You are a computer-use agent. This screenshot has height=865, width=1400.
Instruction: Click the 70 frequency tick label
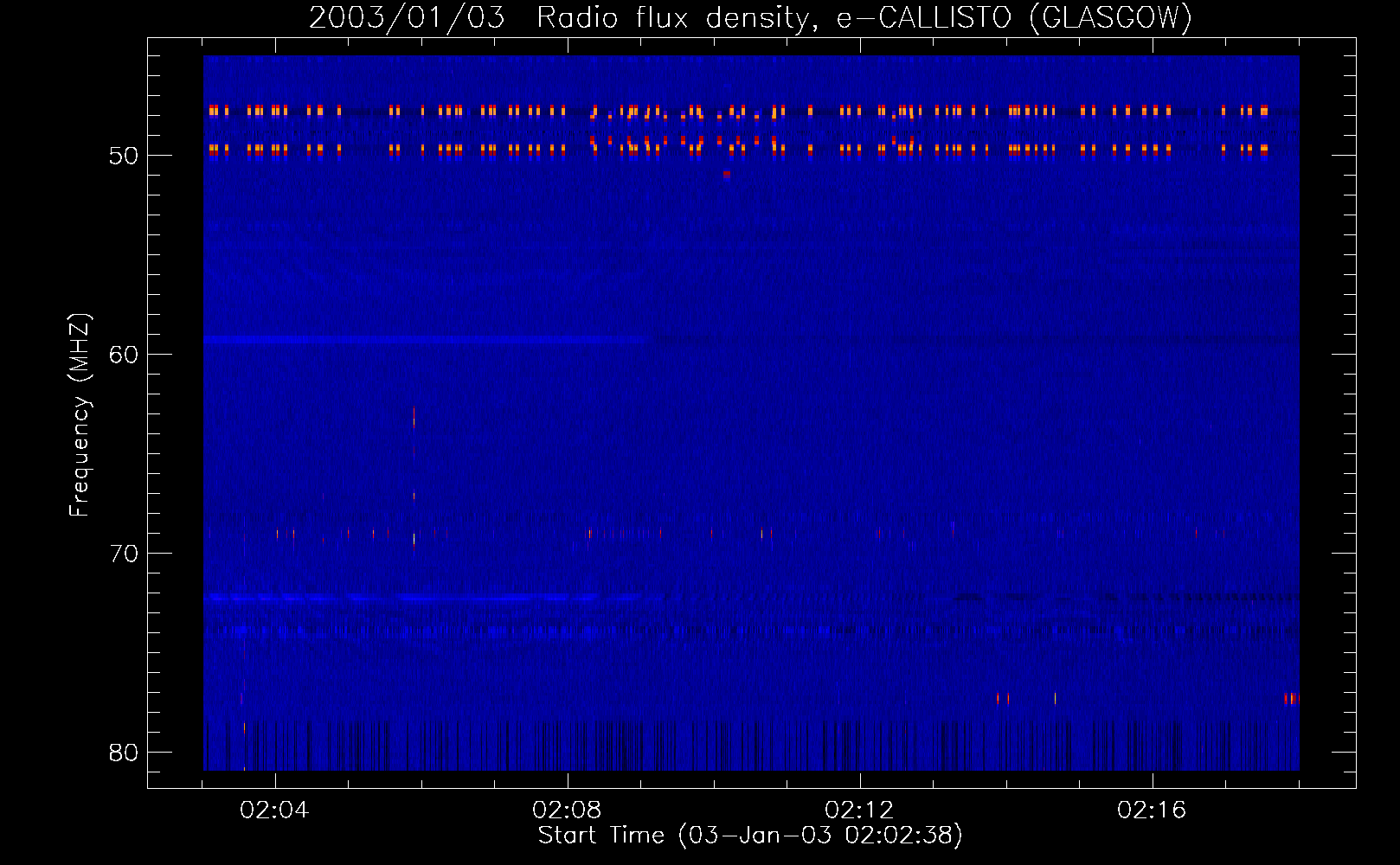coord(124,554)
